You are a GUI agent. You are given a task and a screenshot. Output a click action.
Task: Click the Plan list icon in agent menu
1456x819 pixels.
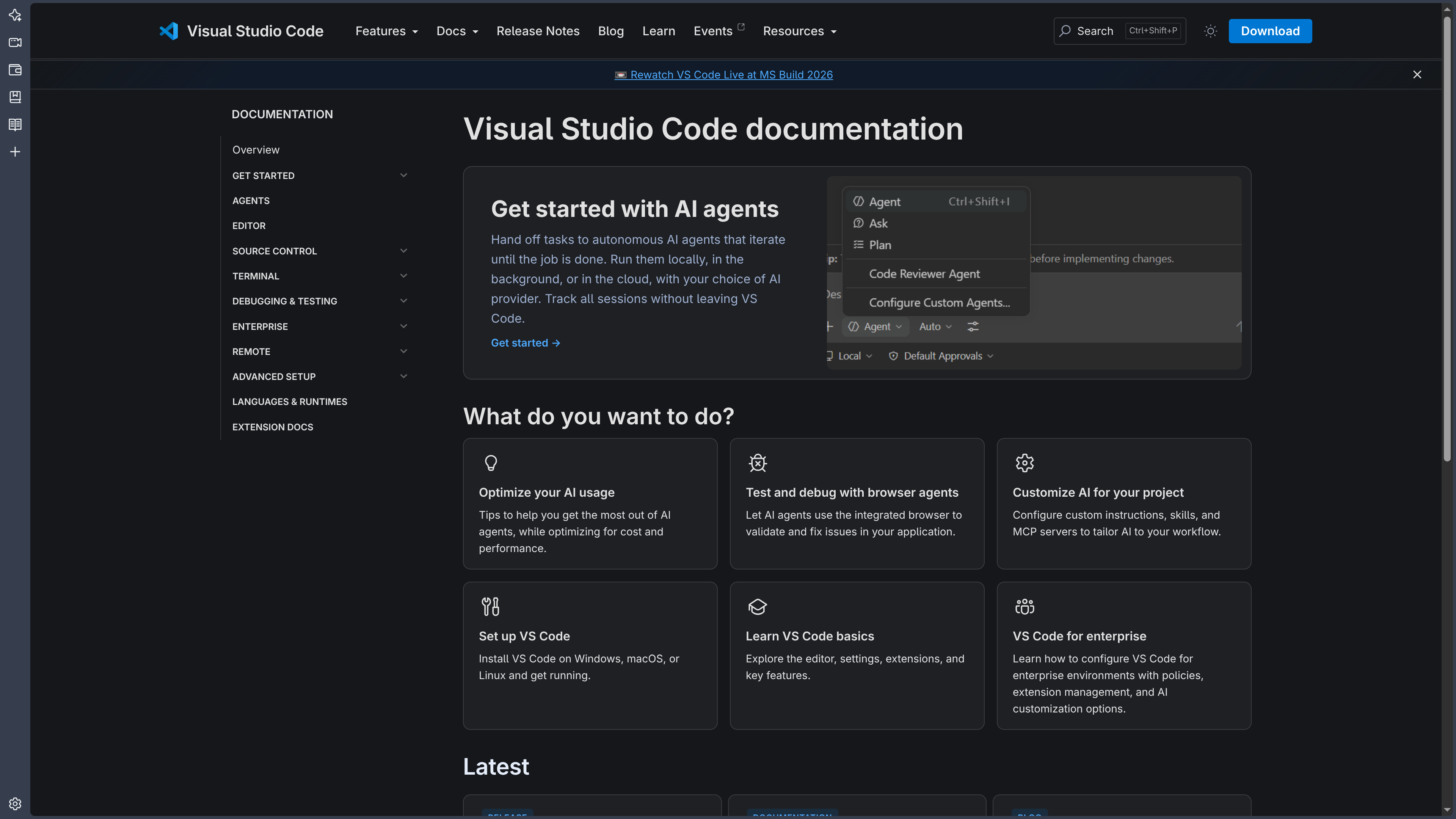[x=858, y=245]
